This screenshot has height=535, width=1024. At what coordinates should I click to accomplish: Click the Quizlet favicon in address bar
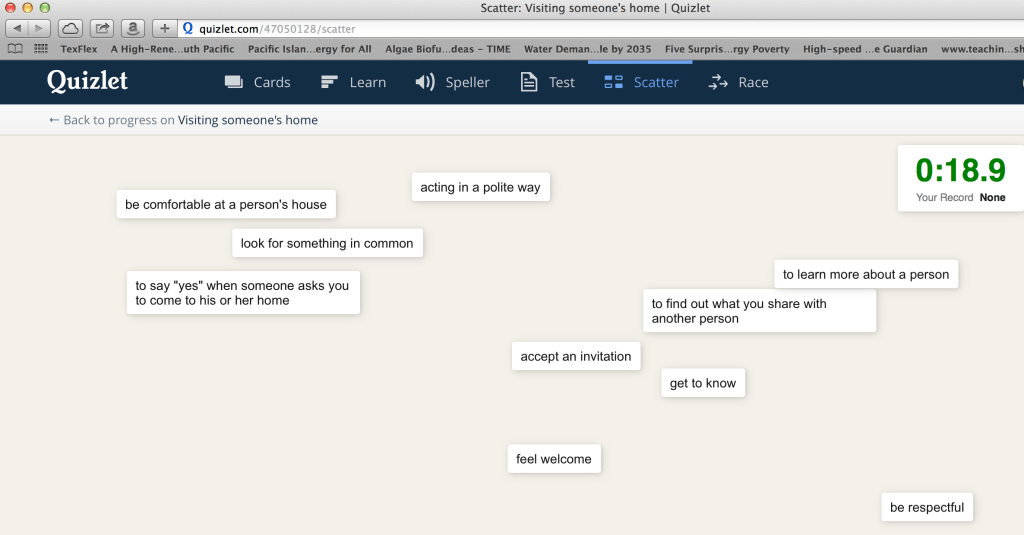(x=188, y=28)
